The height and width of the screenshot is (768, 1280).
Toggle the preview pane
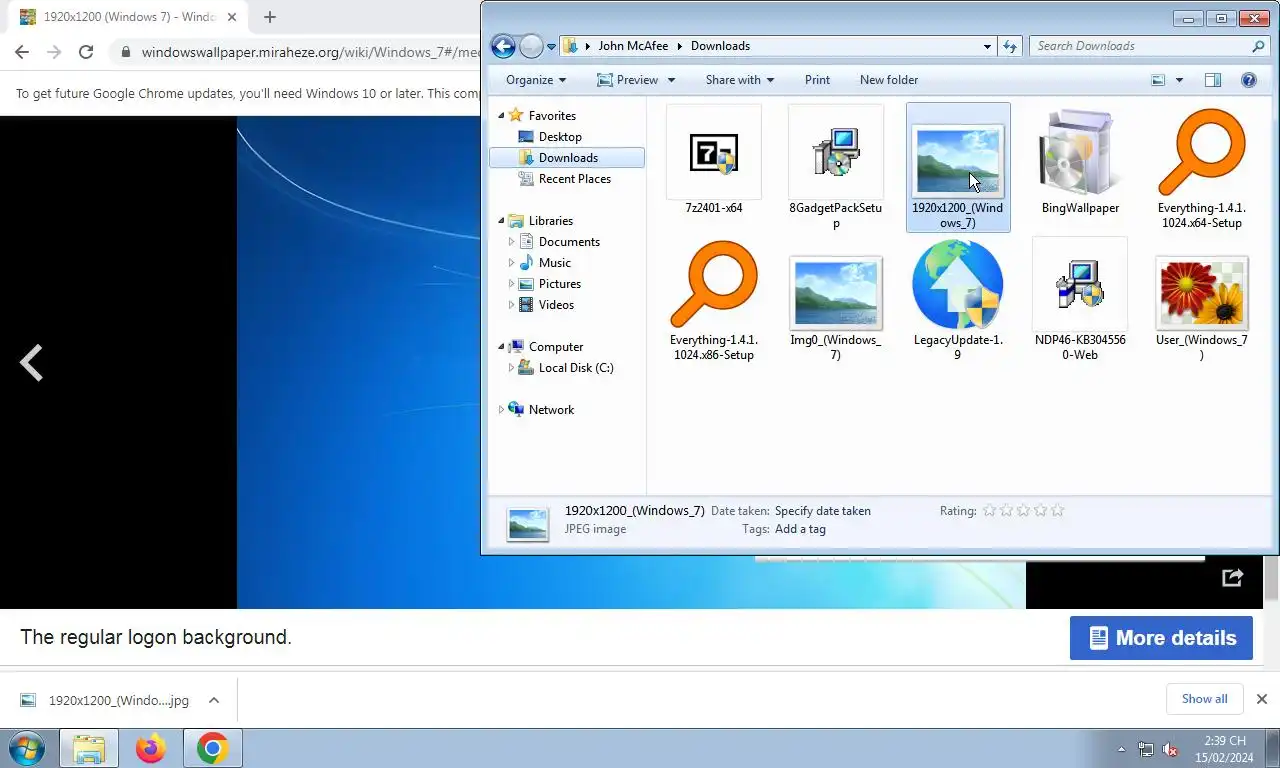pyautogui.click(x=1213, y=80)
